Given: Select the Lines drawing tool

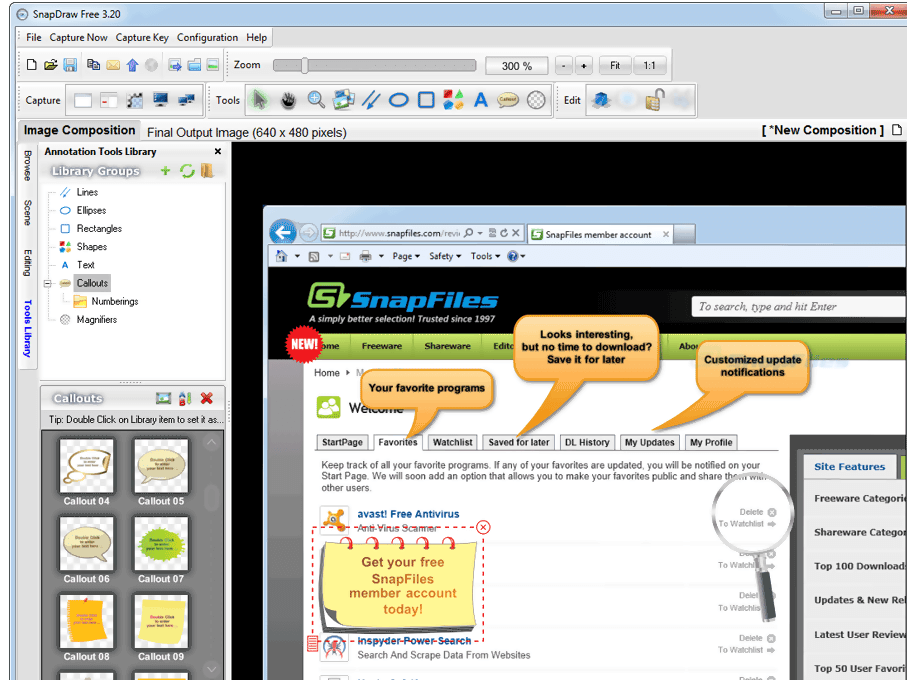Looking at the screenshot, I should coord(371,100).
